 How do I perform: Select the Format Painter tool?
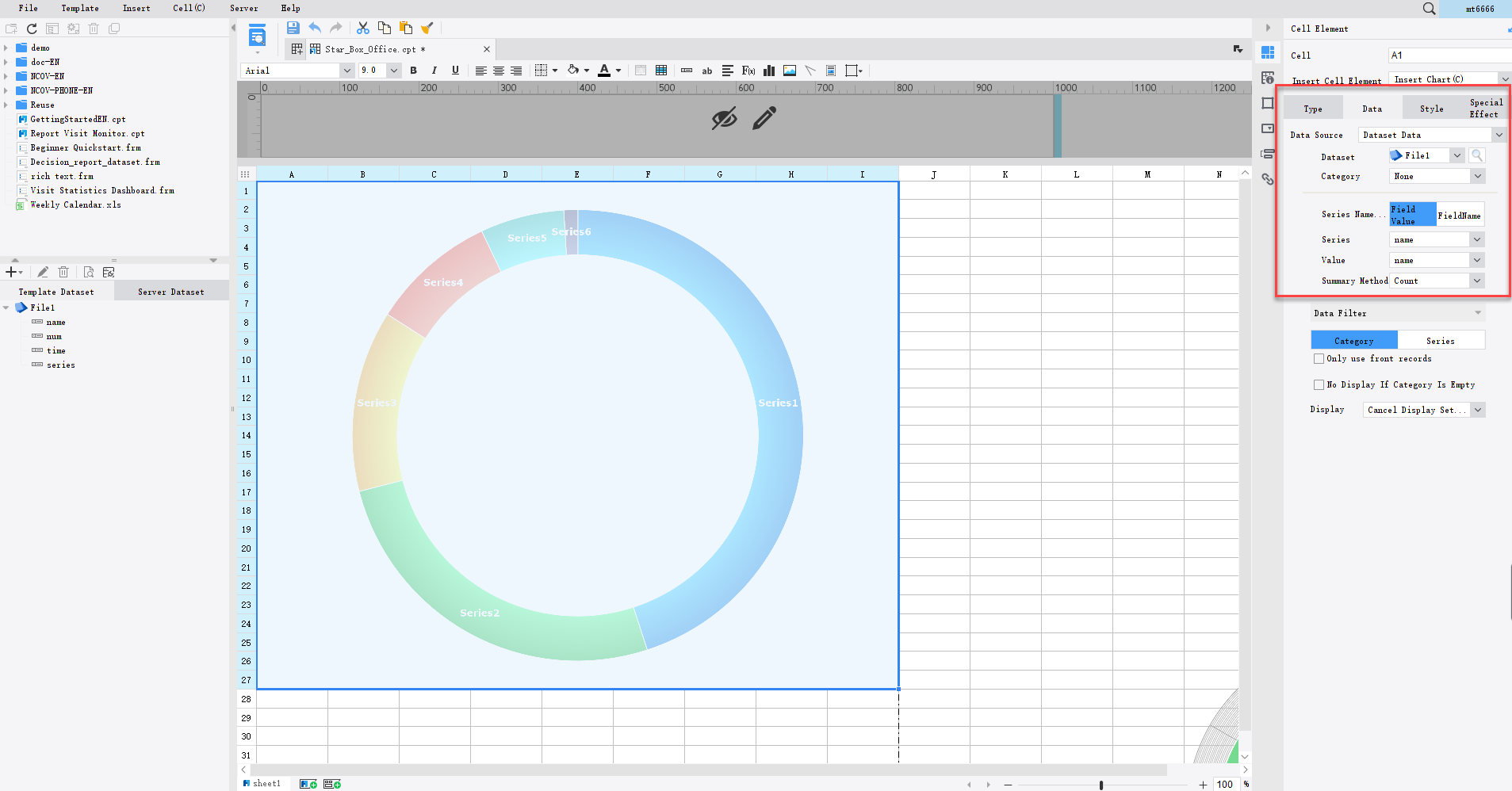tap(428, 28)
